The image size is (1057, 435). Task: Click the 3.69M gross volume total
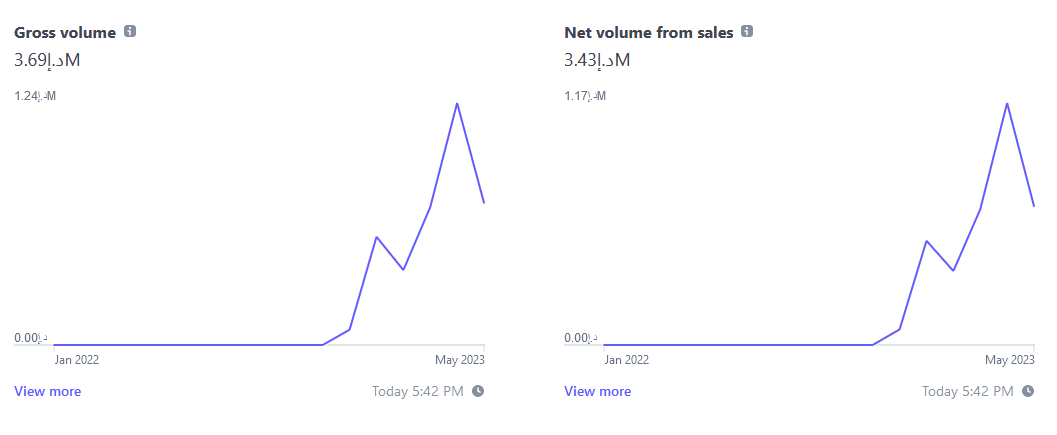(x=47, y=60)
